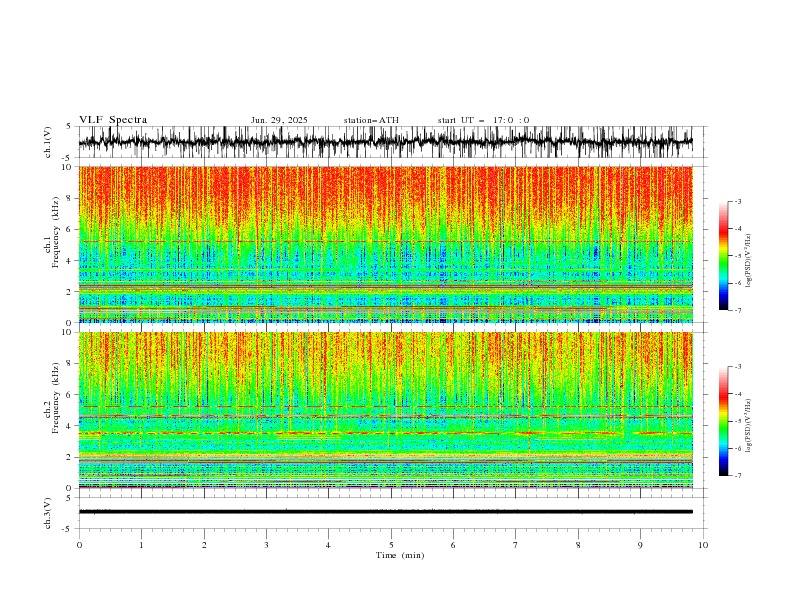Click the ch.2 spectrogram plot area
The image size is (792, 612).
click(x=386, y=410)
